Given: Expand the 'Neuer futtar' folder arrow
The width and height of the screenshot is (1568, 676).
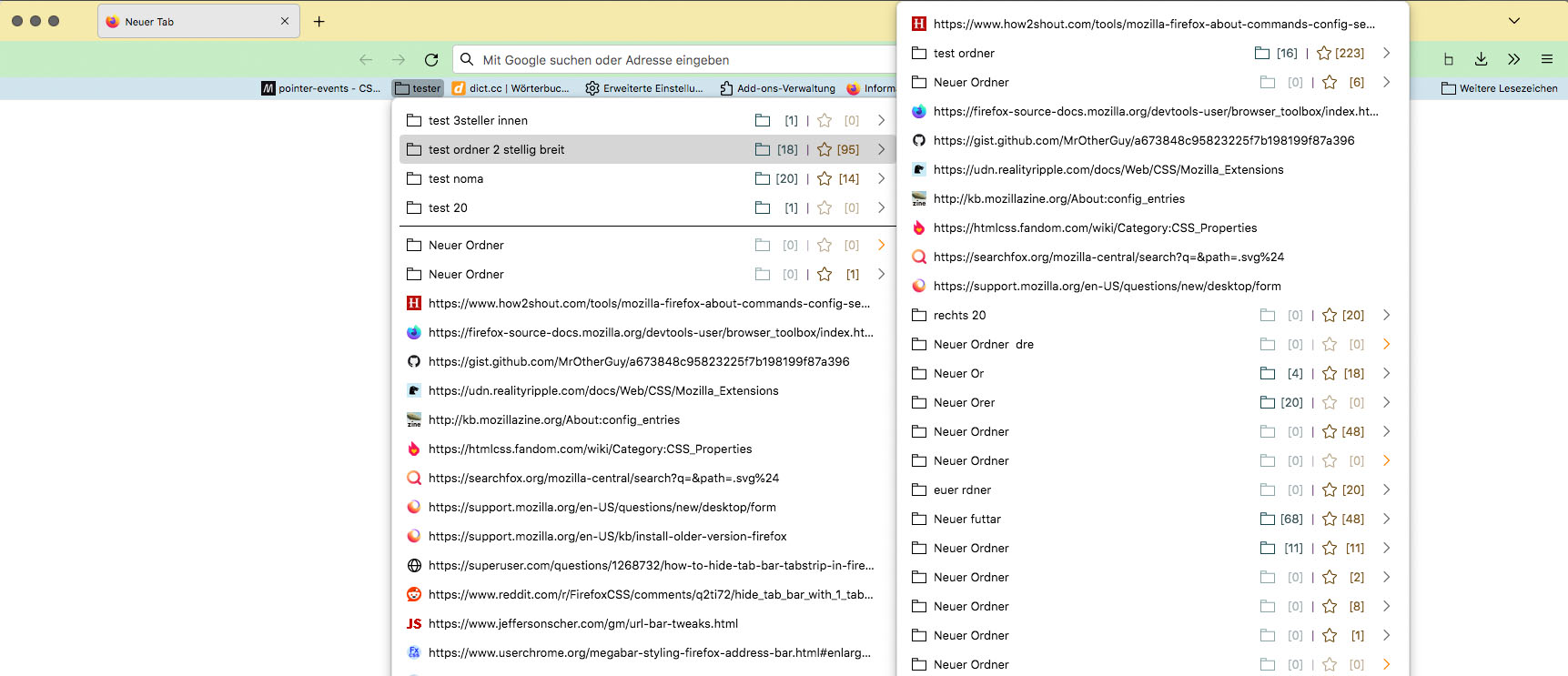Looking at the screenshot, I should point(1386,519).
